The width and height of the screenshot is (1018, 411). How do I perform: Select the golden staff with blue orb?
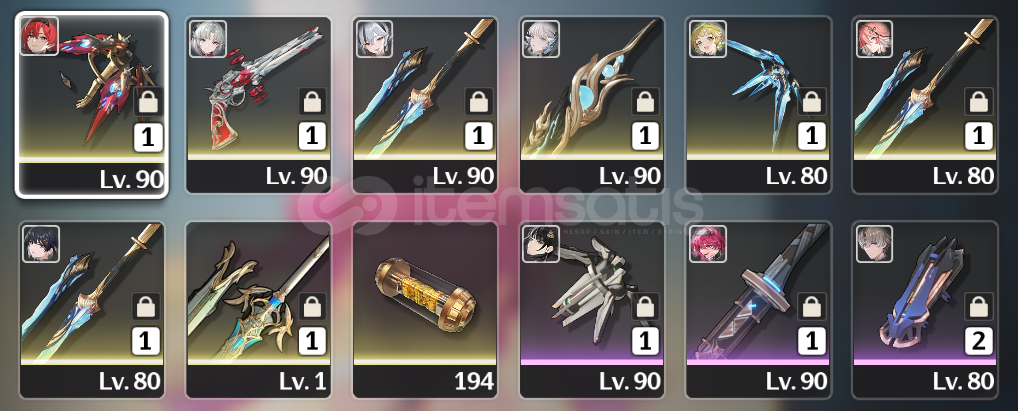pos(592,105)
